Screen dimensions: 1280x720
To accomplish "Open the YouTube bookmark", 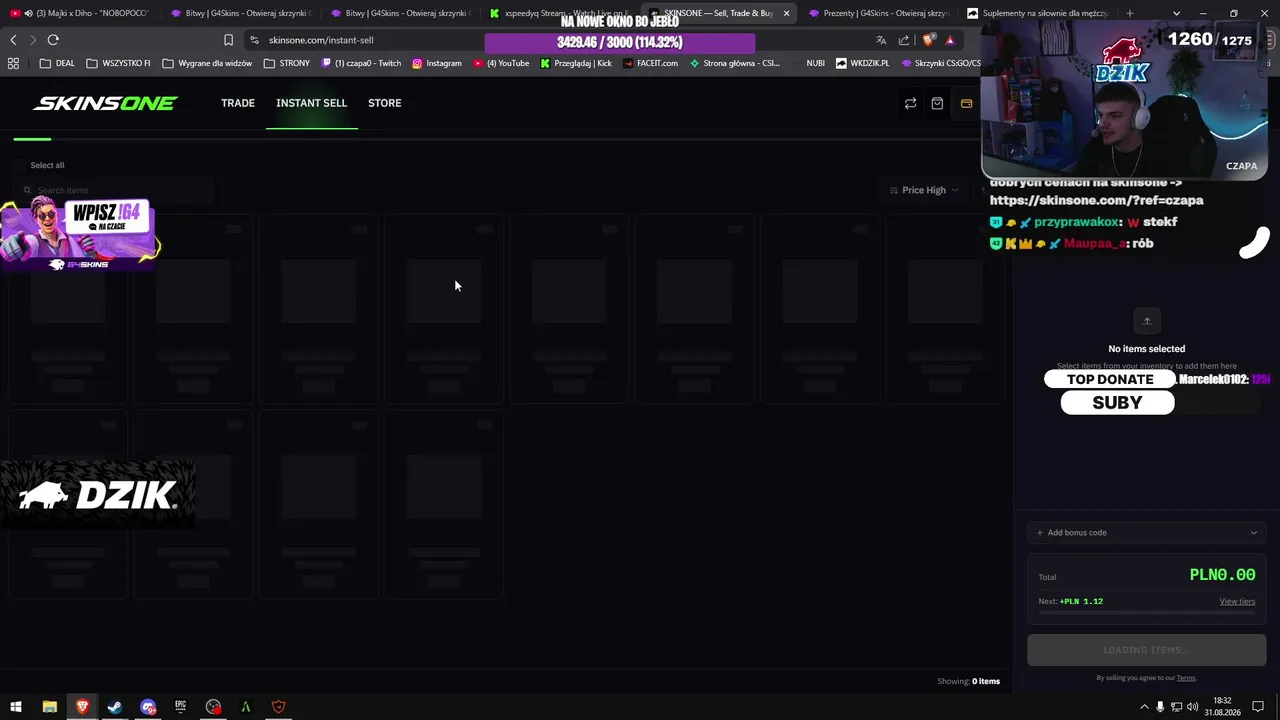I will [x=501, y=63].
